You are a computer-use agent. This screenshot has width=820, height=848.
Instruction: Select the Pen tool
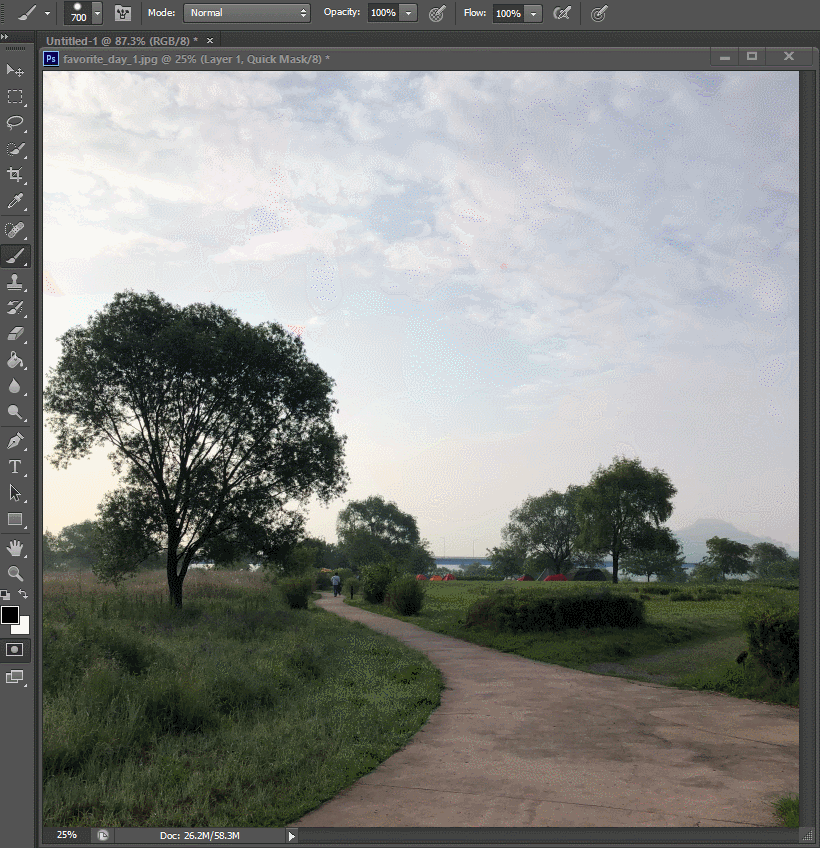click(x=15, y=441)
